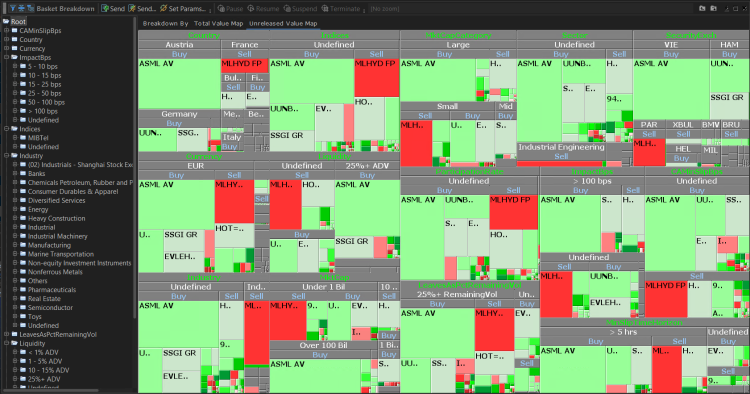
Task: Select Semiconductor in the tree
Action: (x=50, y=308)
